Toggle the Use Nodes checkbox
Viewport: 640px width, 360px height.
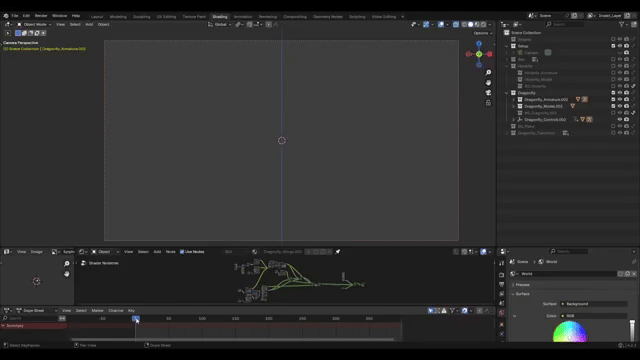pyautogui.click(x=182, y=252)
